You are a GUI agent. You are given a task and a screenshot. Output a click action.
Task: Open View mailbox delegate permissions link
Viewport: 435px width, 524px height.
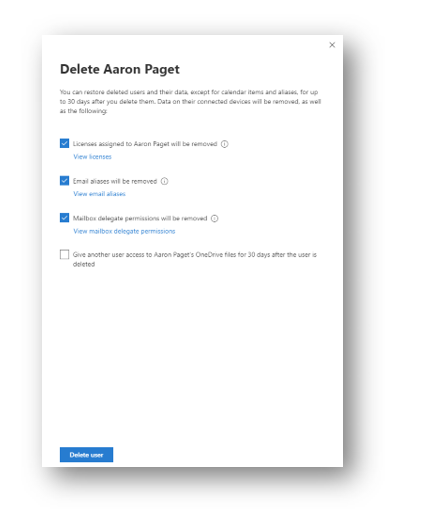[x=124, y=231]
